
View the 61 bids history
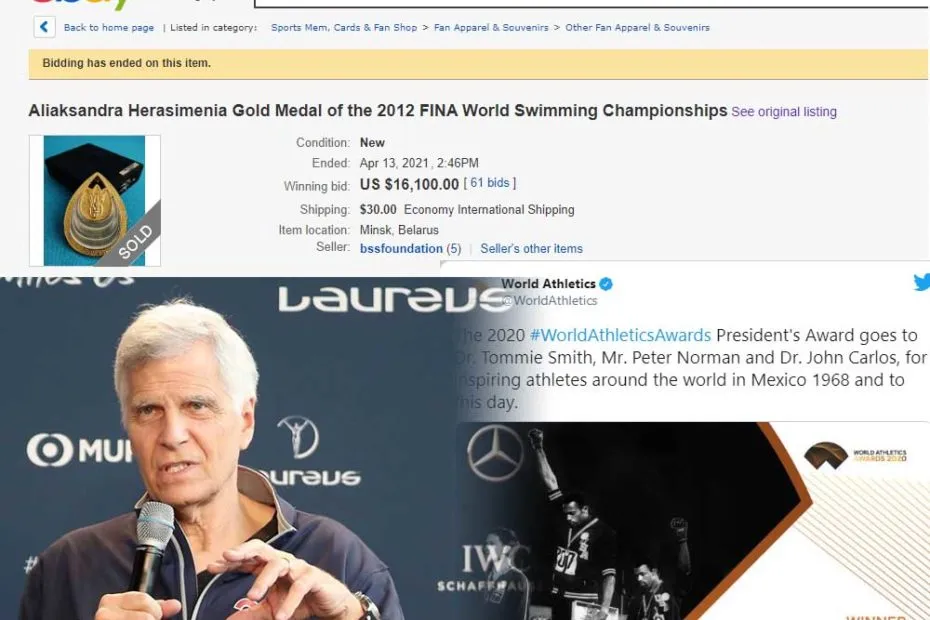(489, 183)
